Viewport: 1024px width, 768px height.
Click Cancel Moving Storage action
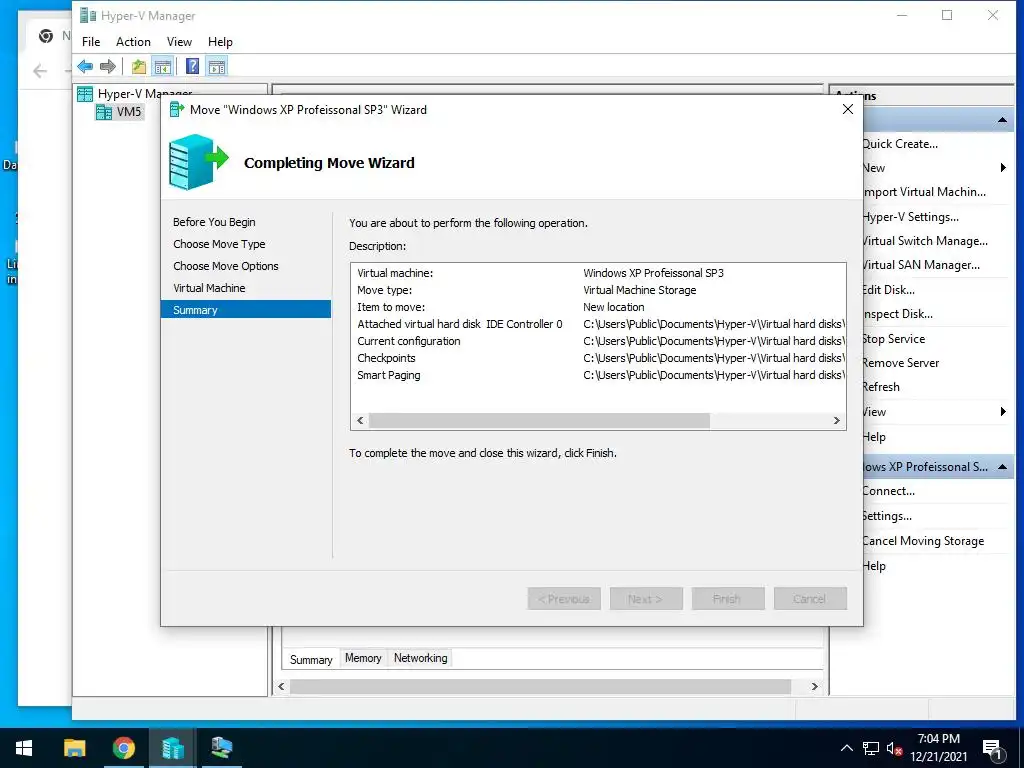923,541
